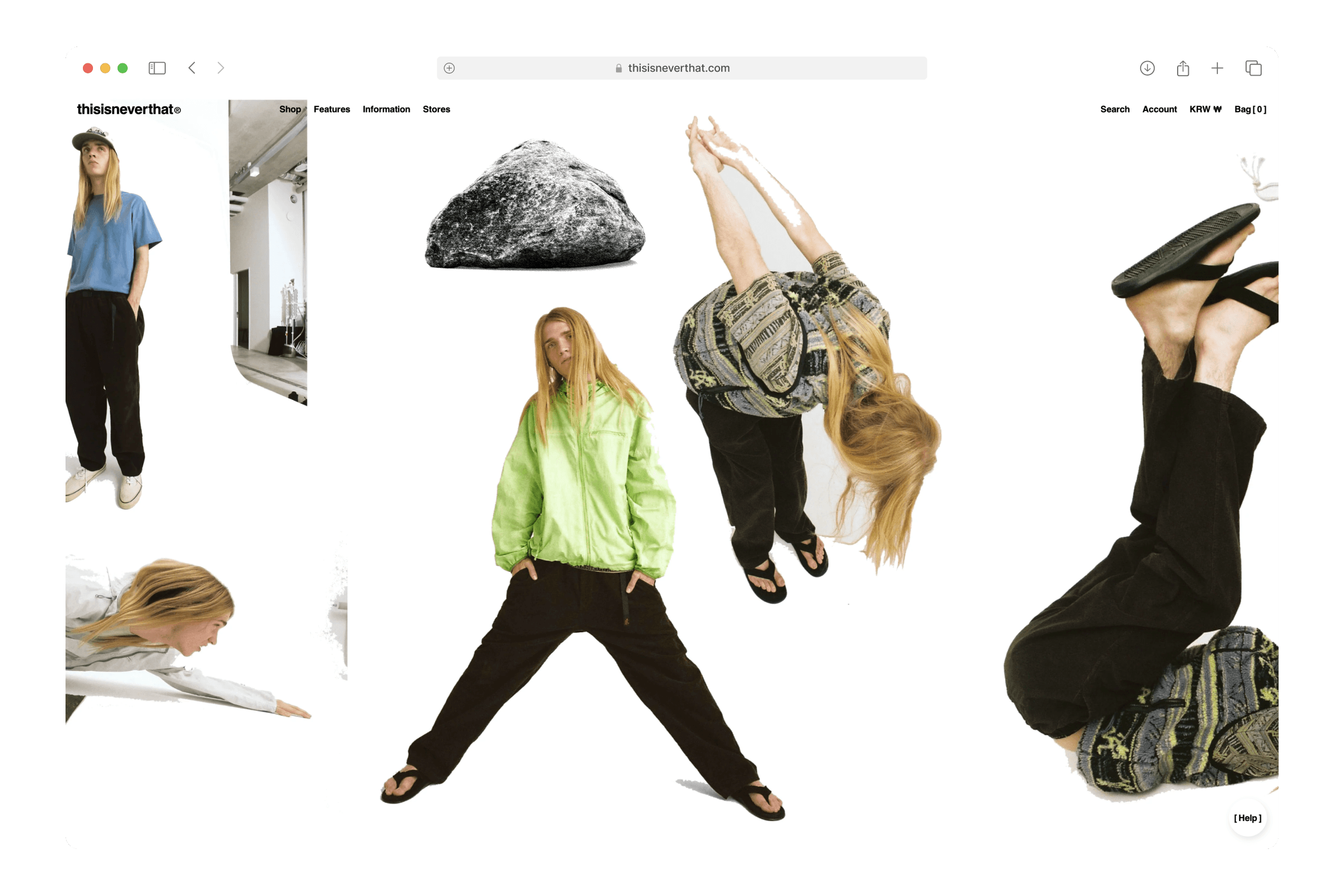The height and width of the screenshot is (896, 1344).
Task: Expand the KRW ₩ currency selector
Action: tap(1205, 109)
